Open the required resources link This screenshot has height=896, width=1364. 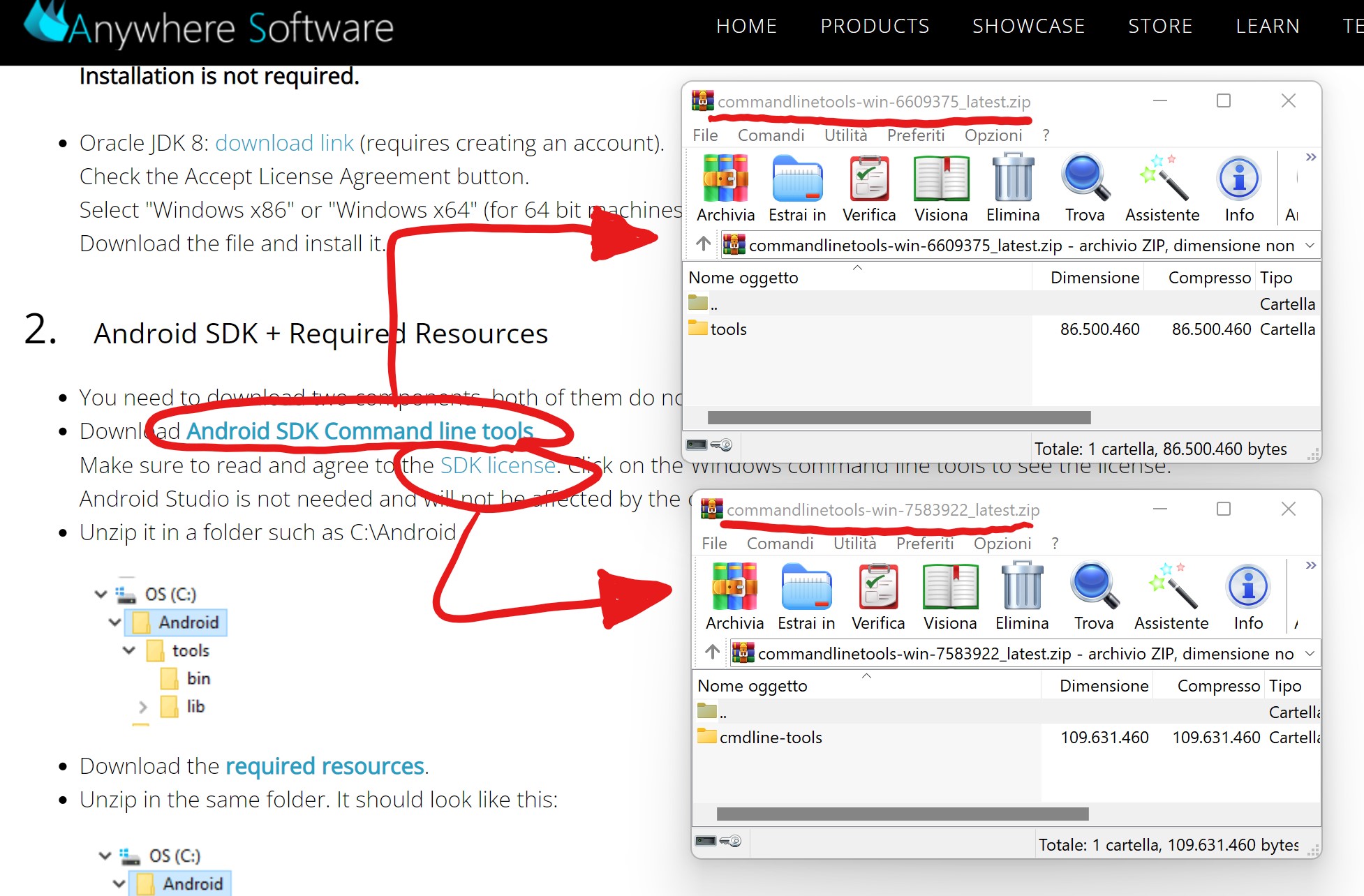click(325, 766)
